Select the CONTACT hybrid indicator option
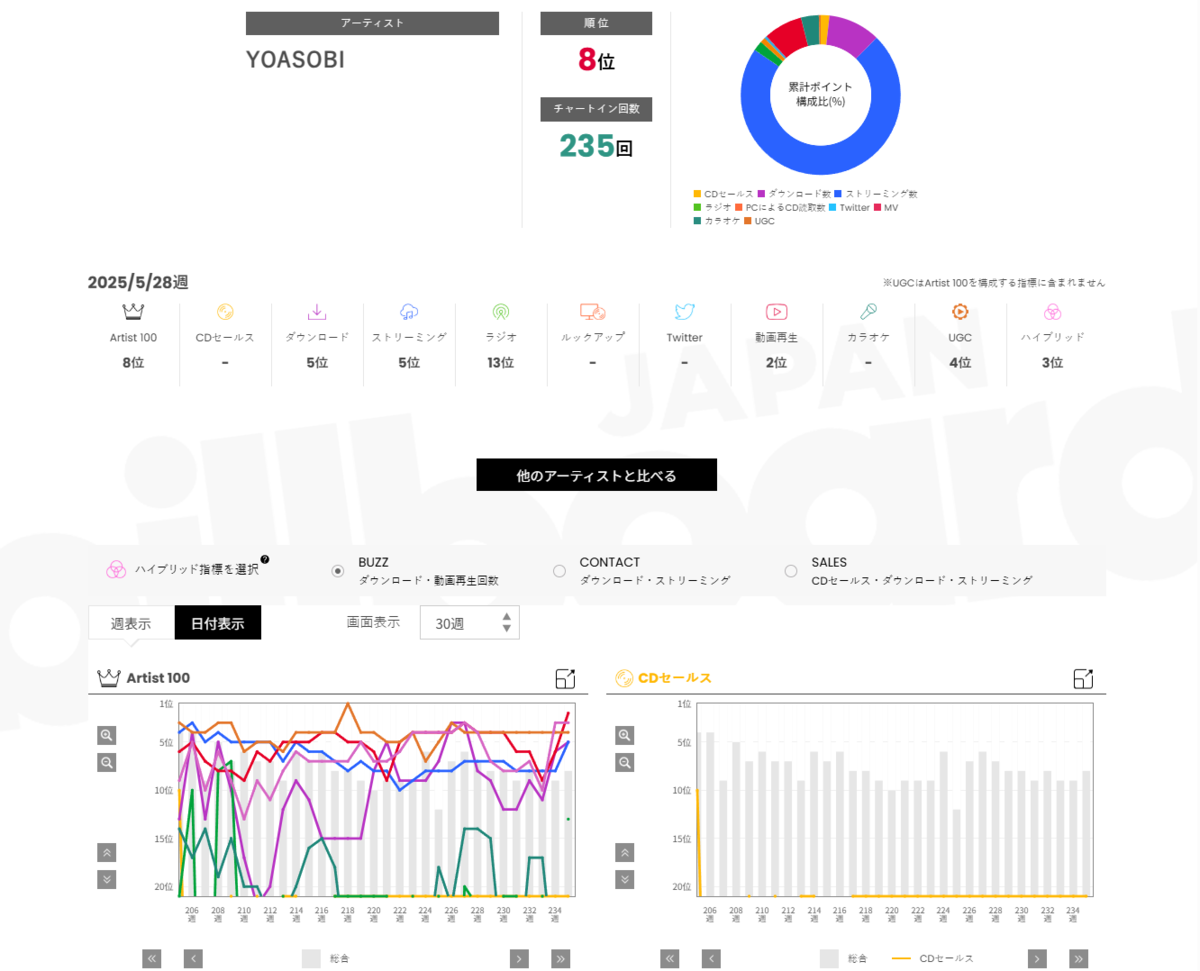The width and height of the screenshot is (1200, 971). coord(559,571)
